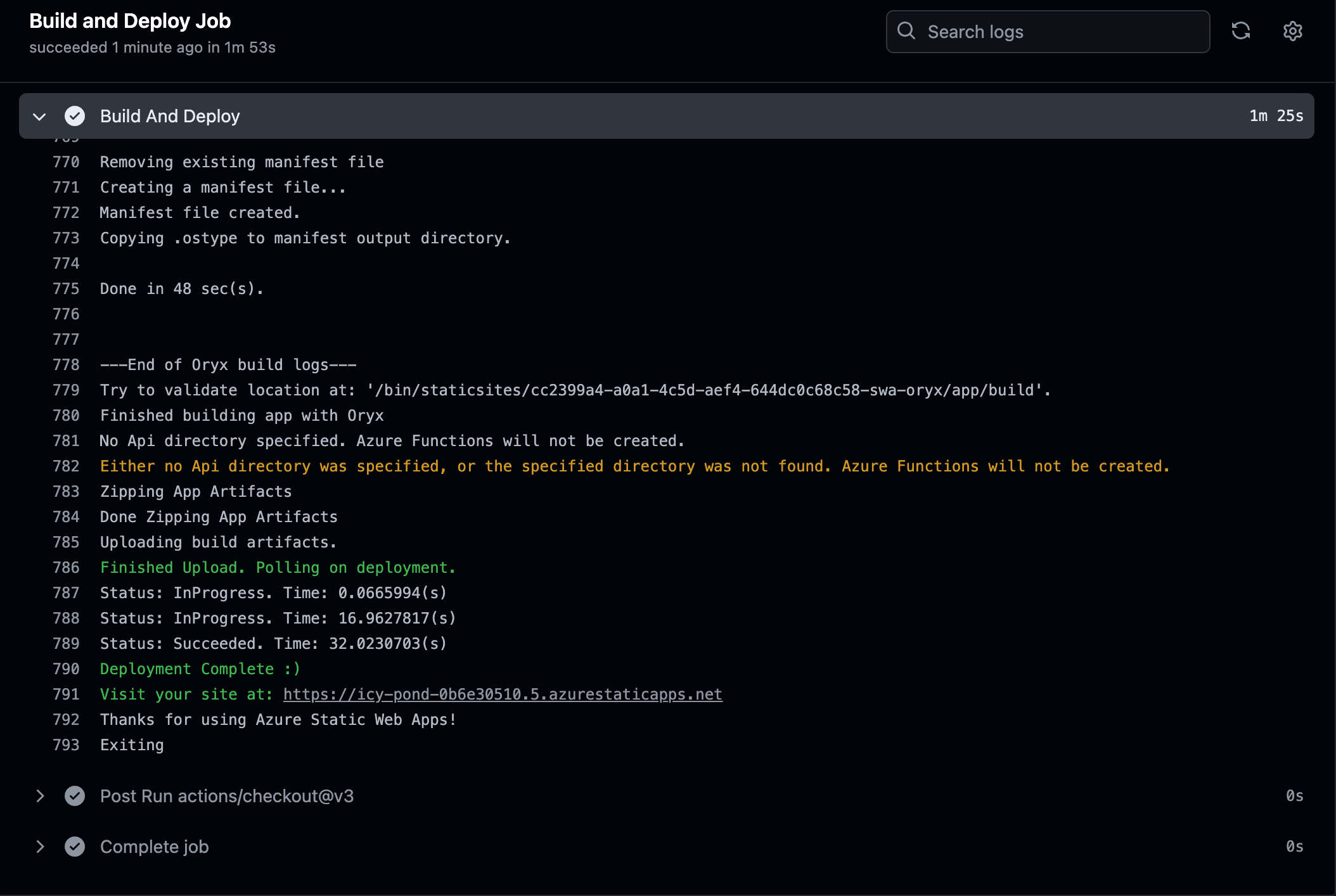Click the Complete job step label
The width and height of the screenshot is (1336, 896).
155,847
